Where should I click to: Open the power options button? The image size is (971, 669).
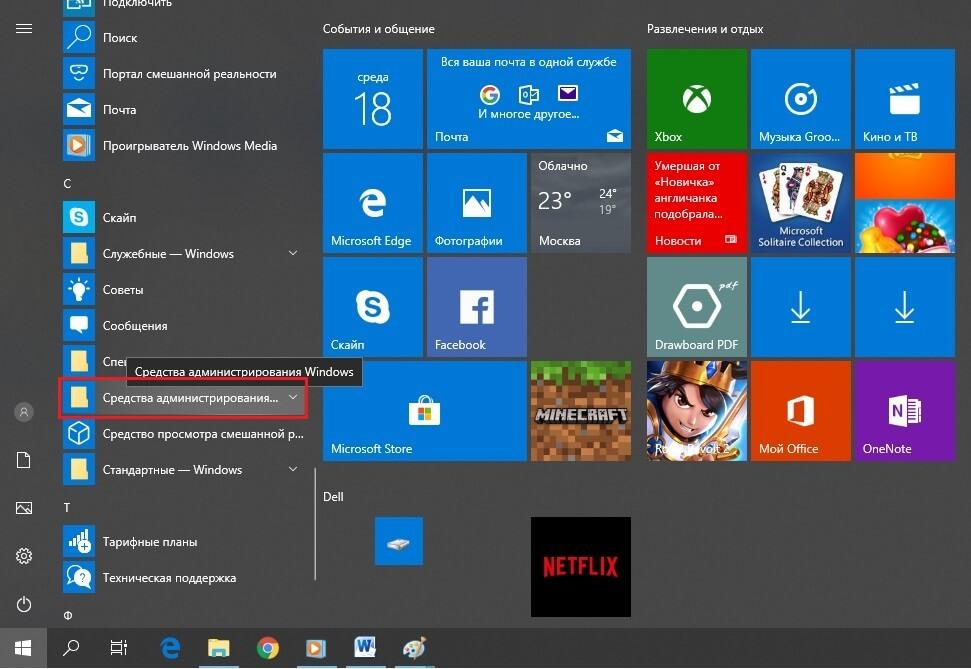pos(24,605)
